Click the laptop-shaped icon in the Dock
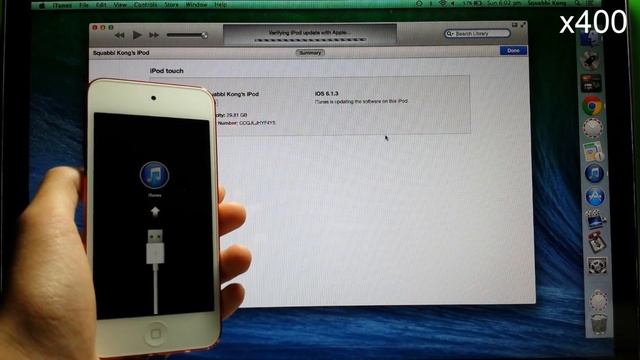The width and height of the screenshot is (640, 360). (x=596, y=219)
